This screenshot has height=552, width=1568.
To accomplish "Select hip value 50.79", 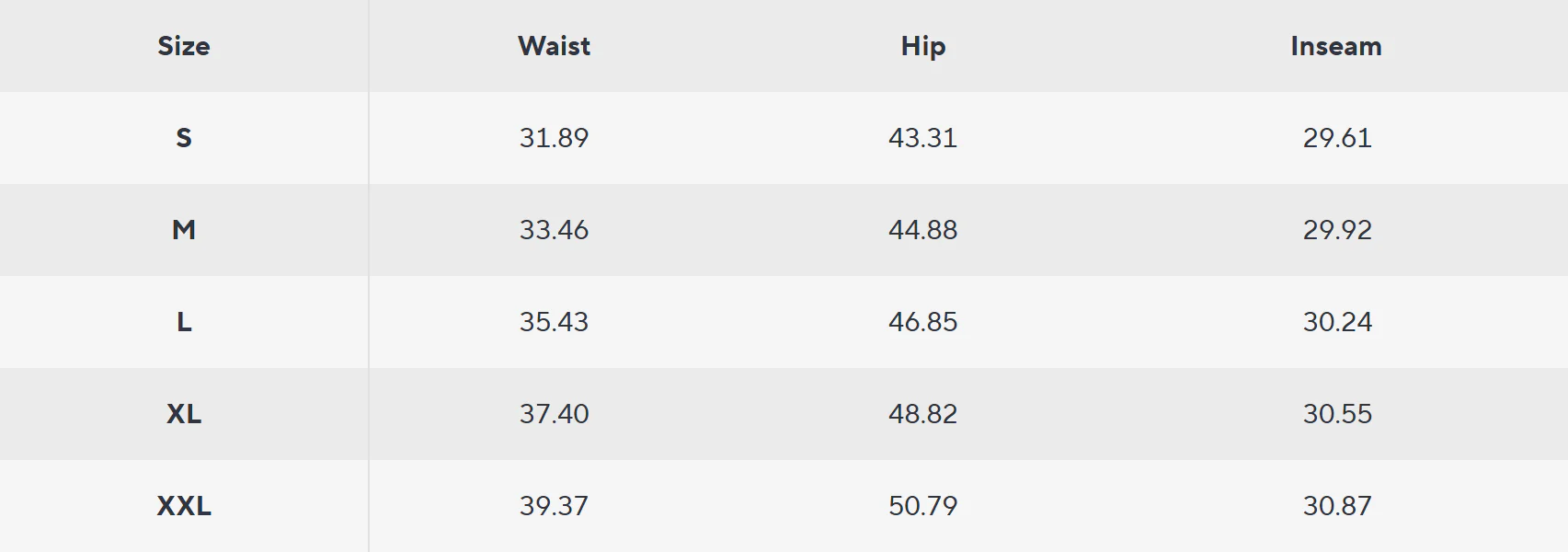I will (922, 506).
